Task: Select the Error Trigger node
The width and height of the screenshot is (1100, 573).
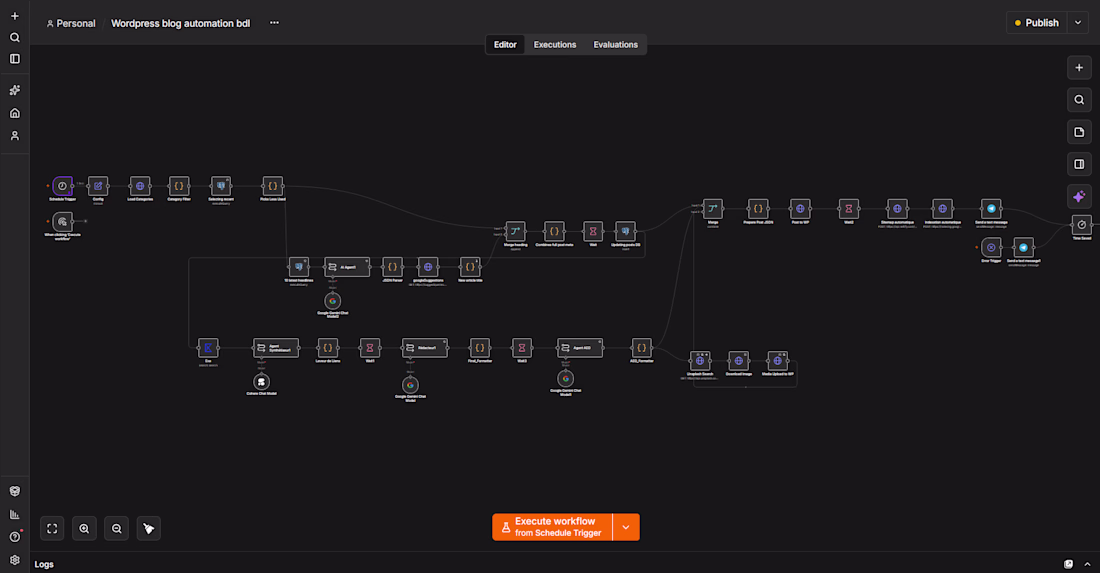Action: click(x=991, y=248)
